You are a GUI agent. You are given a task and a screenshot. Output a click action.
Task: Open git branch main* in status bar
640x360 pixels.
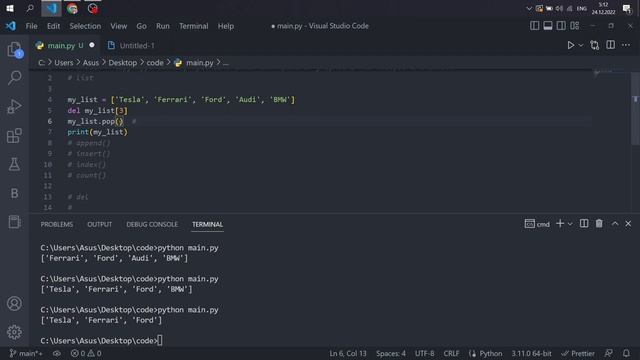(26, 353)
